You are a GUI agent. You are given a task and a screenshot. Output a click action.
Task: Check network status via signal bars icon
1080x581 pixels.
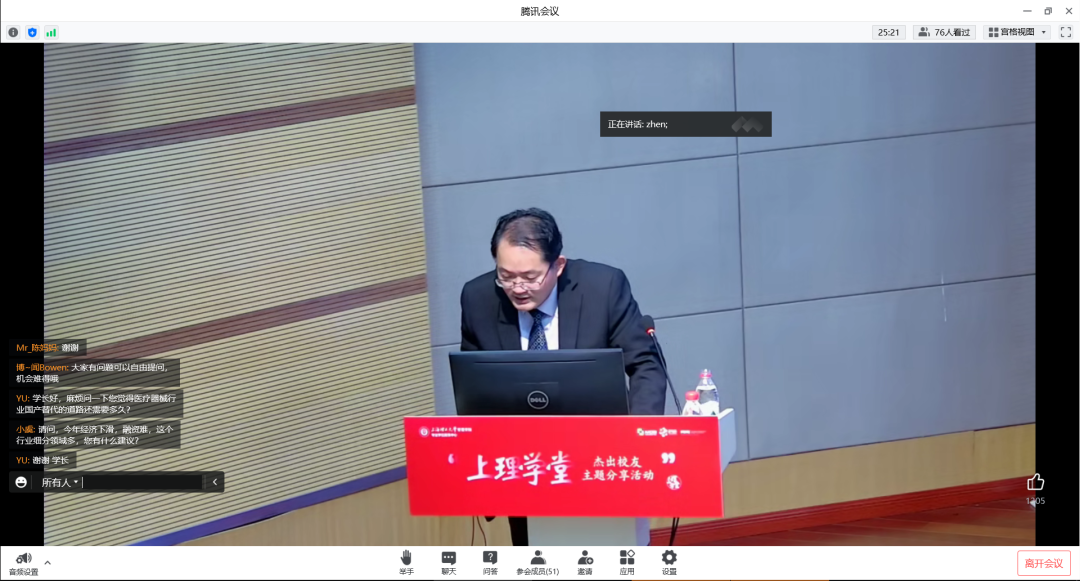point(52,31)
